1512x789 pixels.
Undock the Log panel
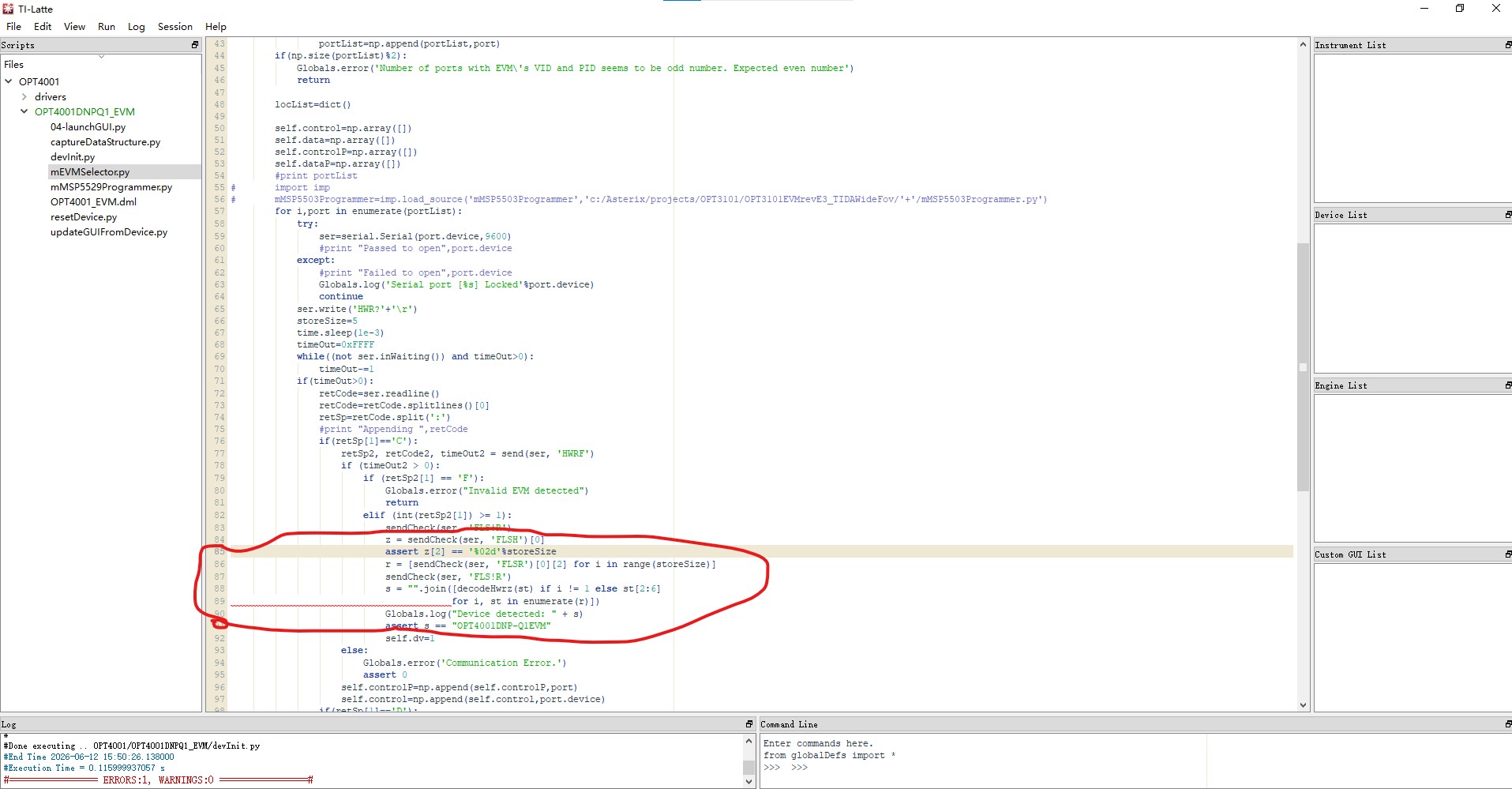pyautogui.click(x=749, y=724)
